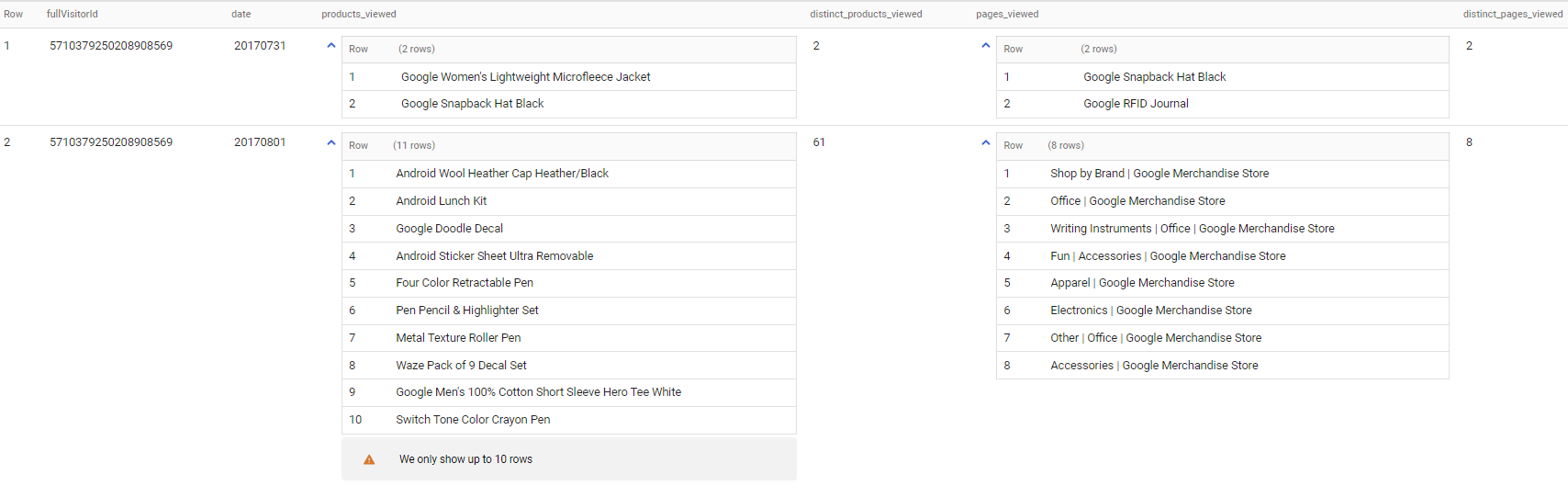Select the fullVisitorId in the 20170801 row
This screenshot has width=1568, height=486.
click(x=111, y=142)
